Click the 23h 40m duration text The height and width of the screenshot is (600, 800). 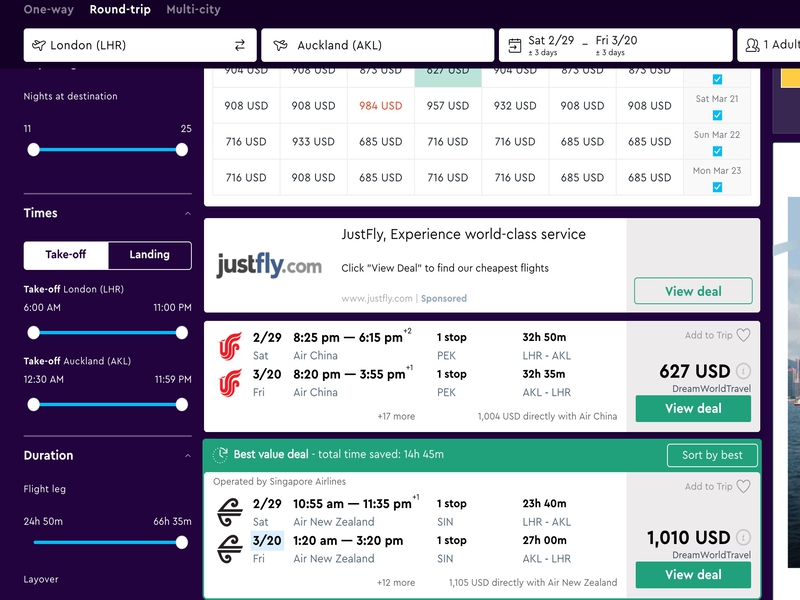[x=544, y=504]
